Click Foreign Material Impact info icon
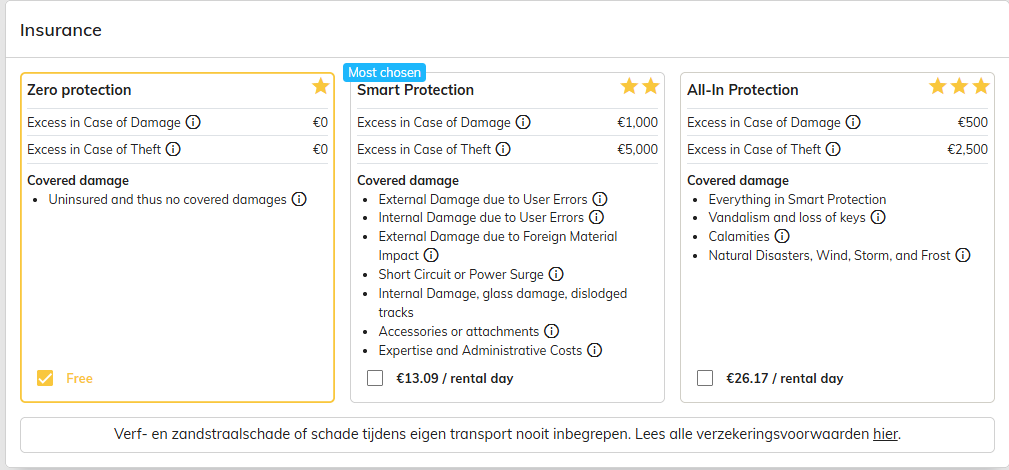Viewport: 1009px width, 470px height. (x=431, y=255)
